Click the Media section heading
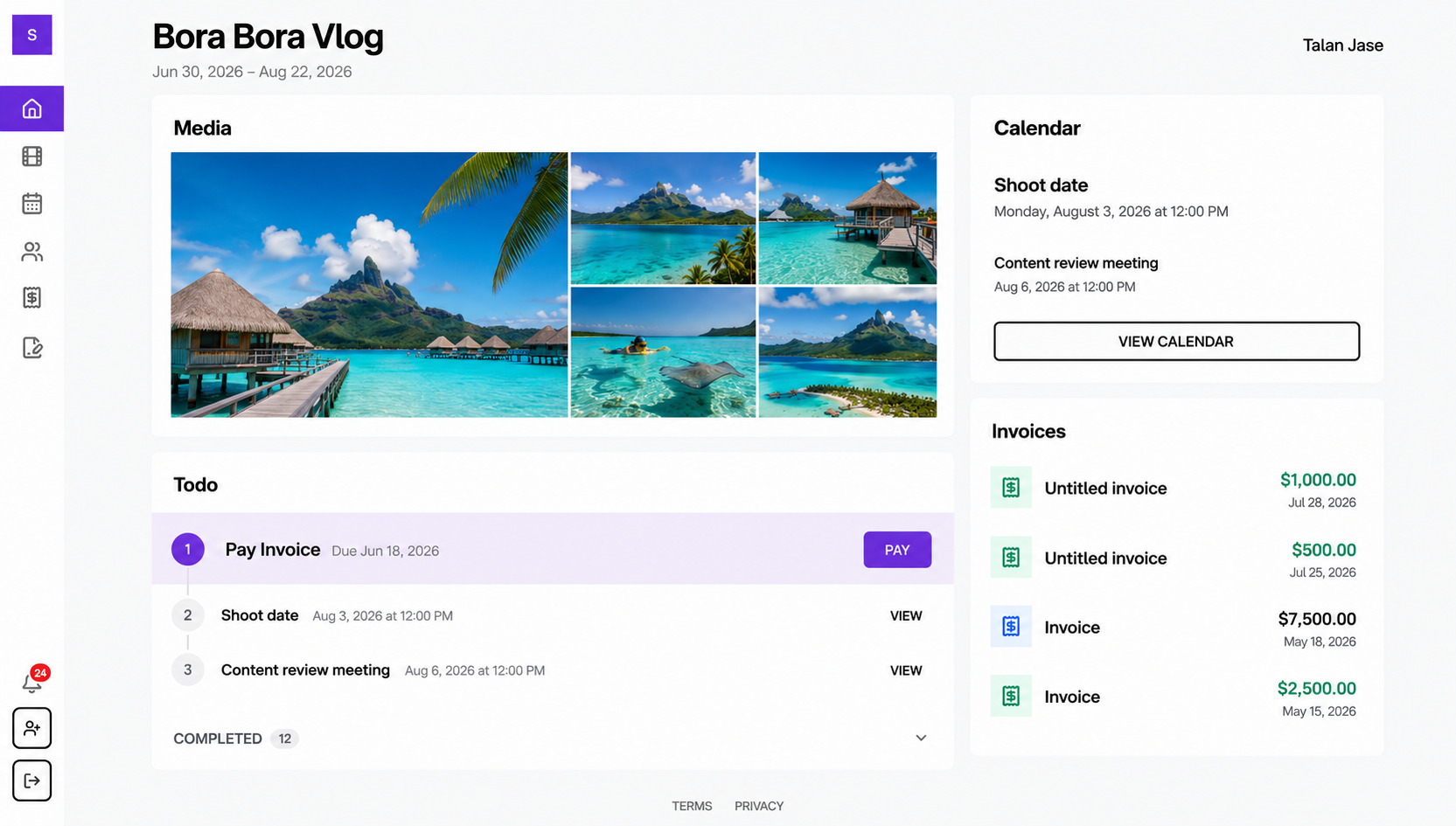Screen dimensions: 1456x826 click(202, 128)
